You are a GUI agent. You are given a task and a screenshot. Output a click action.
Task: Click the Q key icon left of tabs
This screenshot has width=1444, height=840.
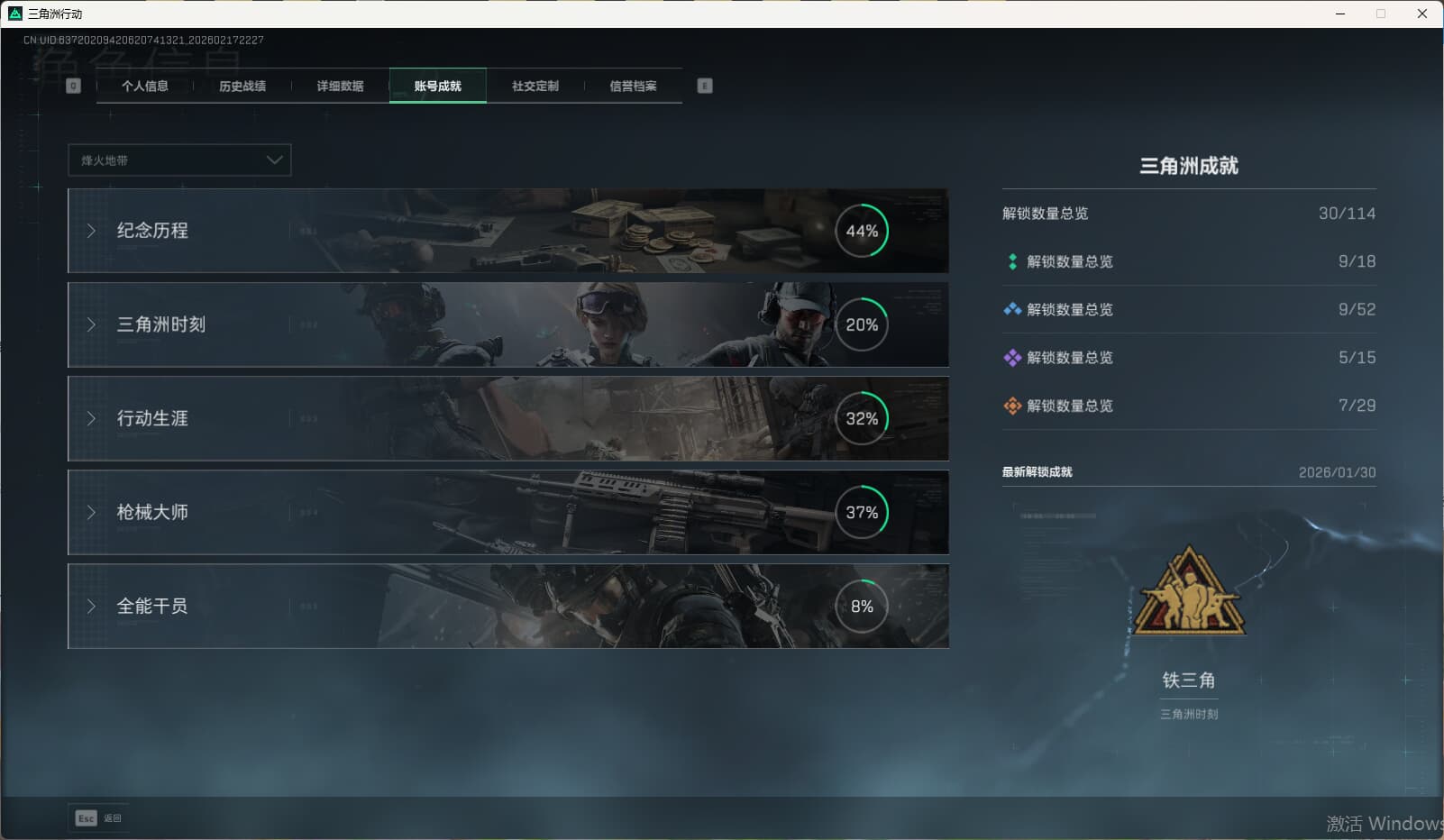point(74,86)
